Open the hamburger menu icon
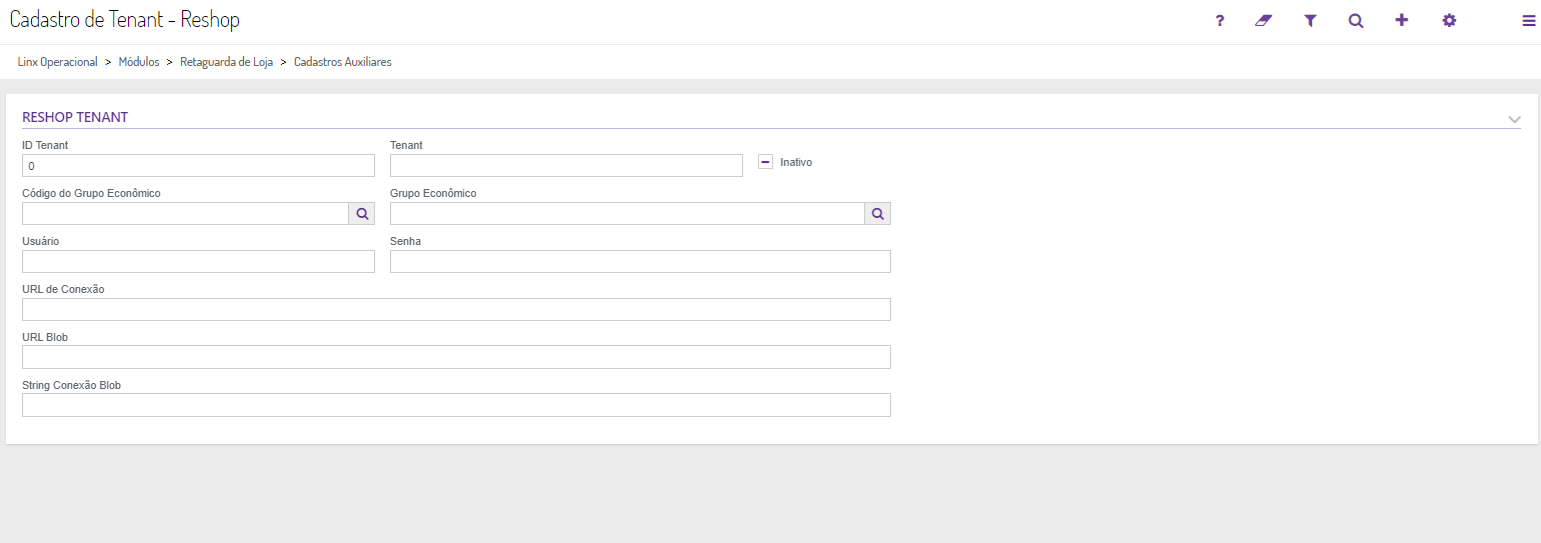 (x=1529, y=20)
